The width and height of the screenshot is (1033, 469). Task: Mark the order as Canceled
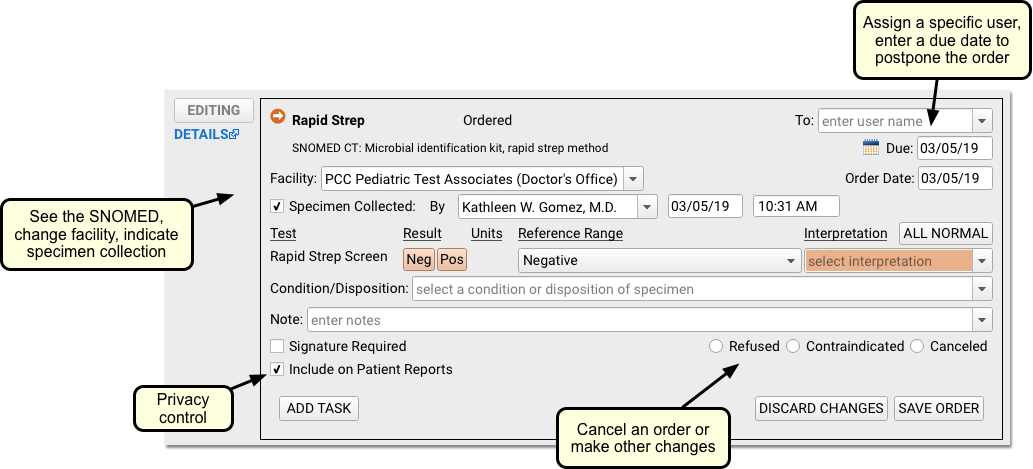[x=917, y=346]
